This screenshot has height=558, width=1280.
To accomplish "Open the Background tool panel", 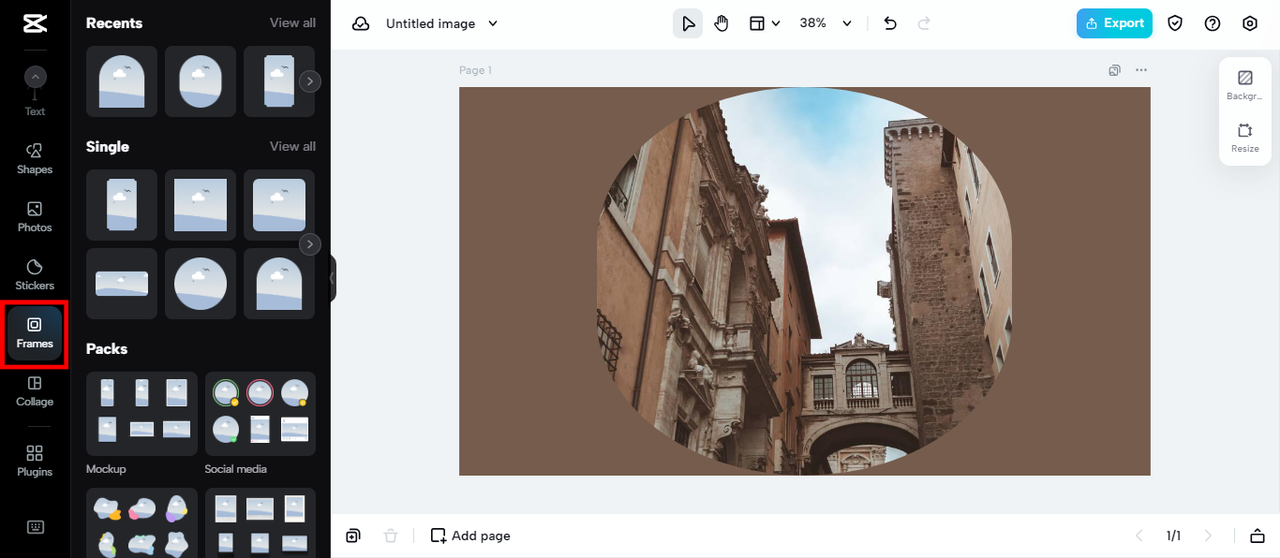I will coord(1245,84).
